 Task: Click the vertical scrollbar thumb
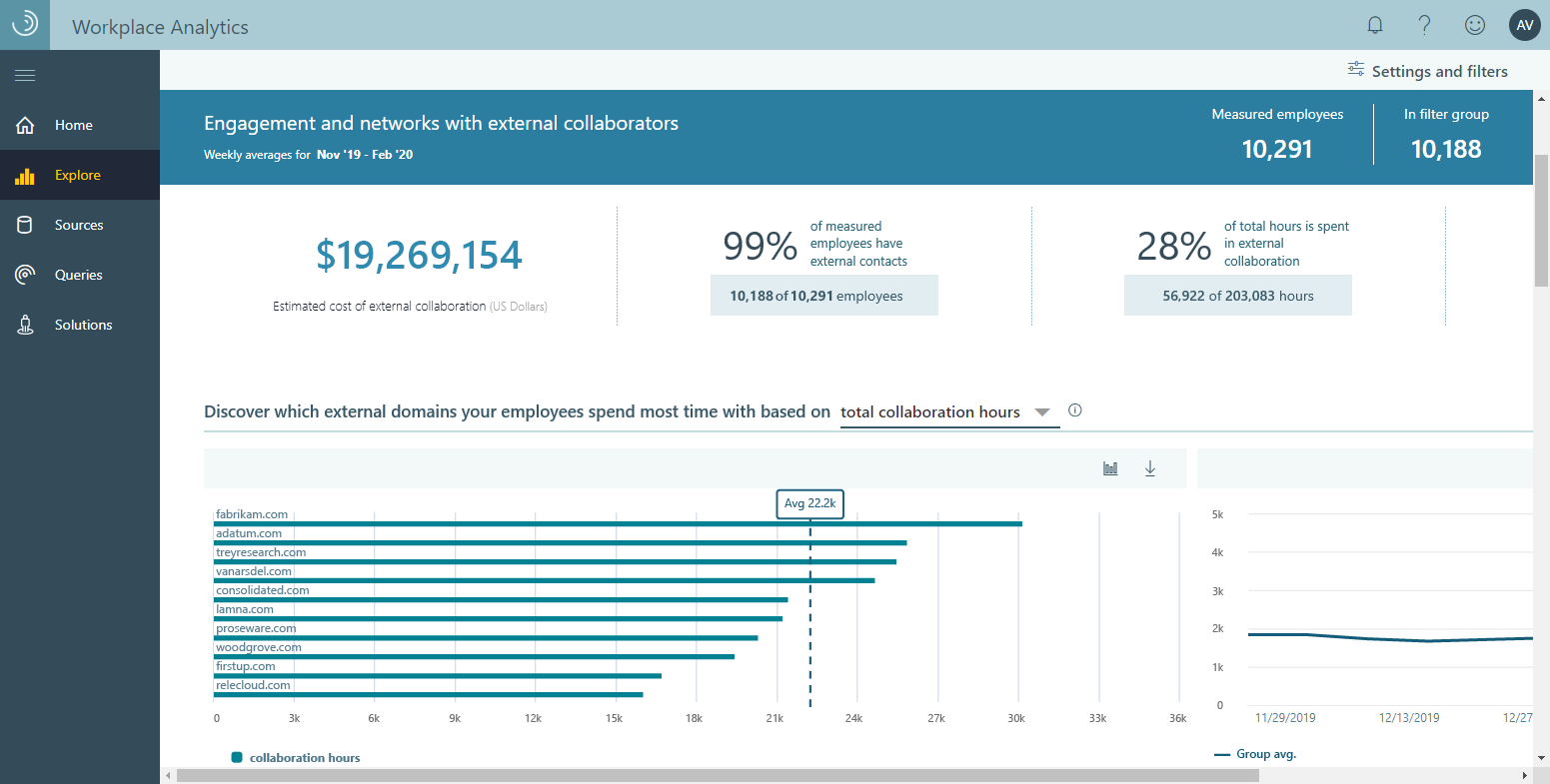point(1541,220)
